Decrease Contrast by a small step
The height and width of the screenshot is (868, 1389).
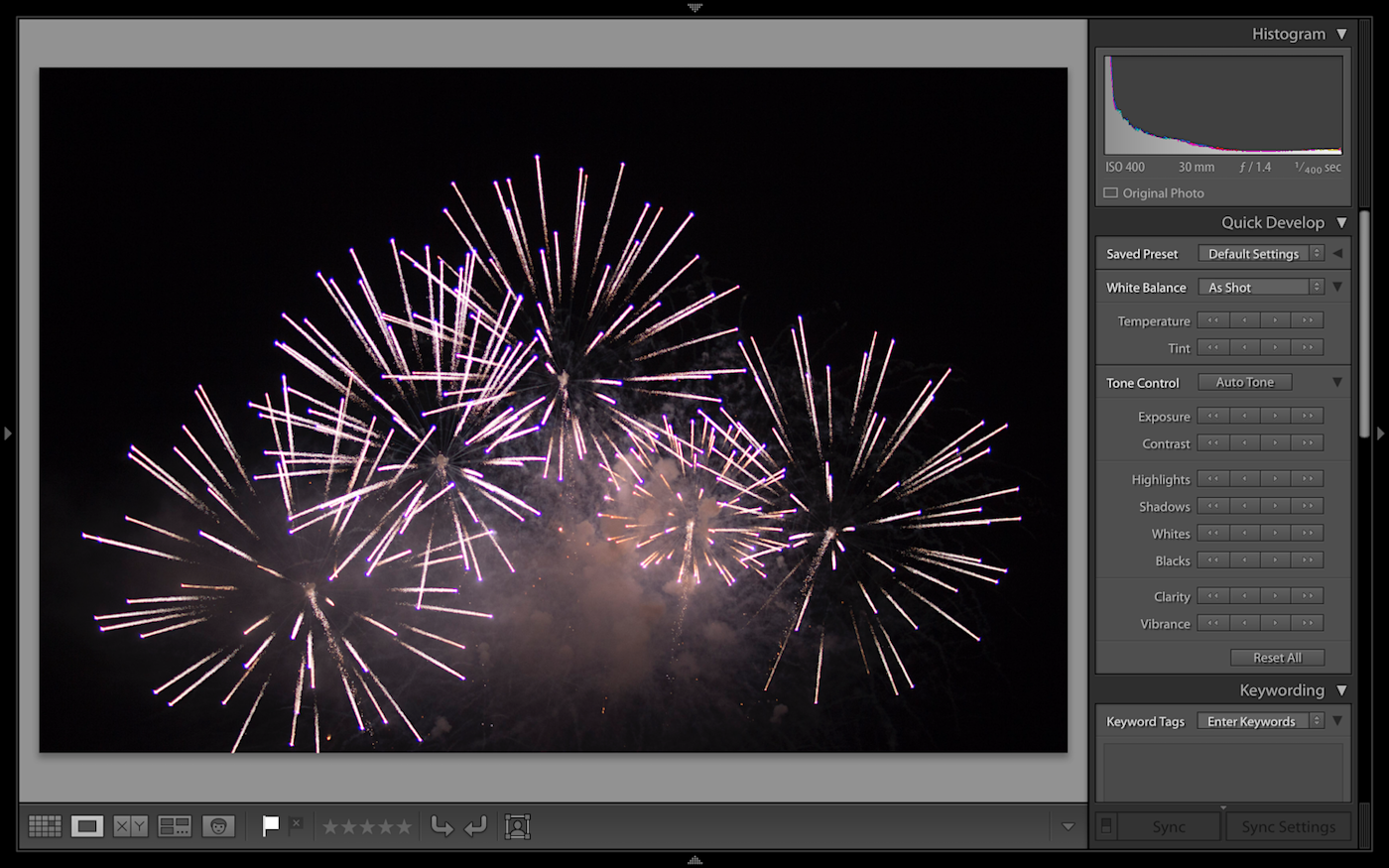point(1245,442)
